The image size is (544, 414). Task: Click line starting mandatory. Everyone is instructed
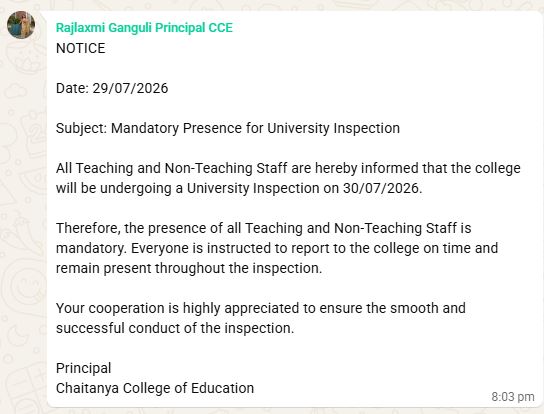point(277,248)
